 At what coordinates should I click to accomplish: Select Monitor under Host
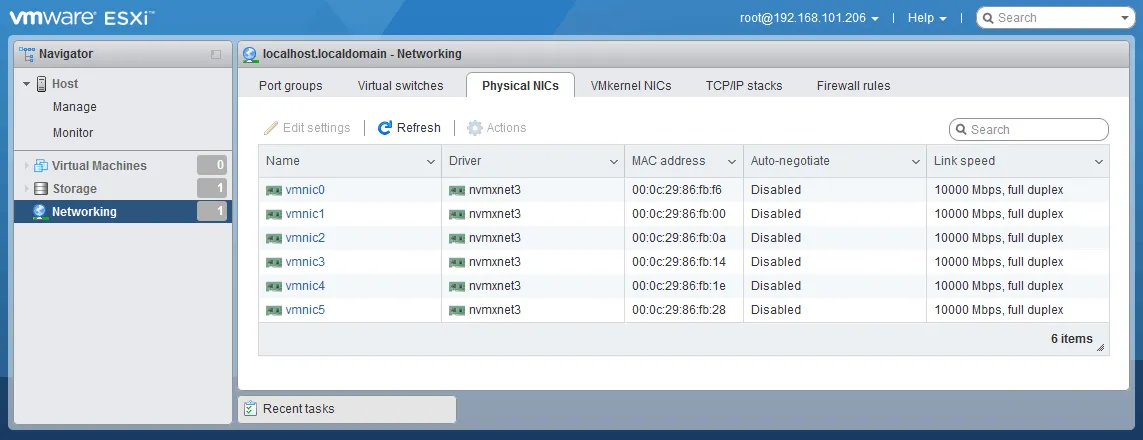(x=73, y=133)
